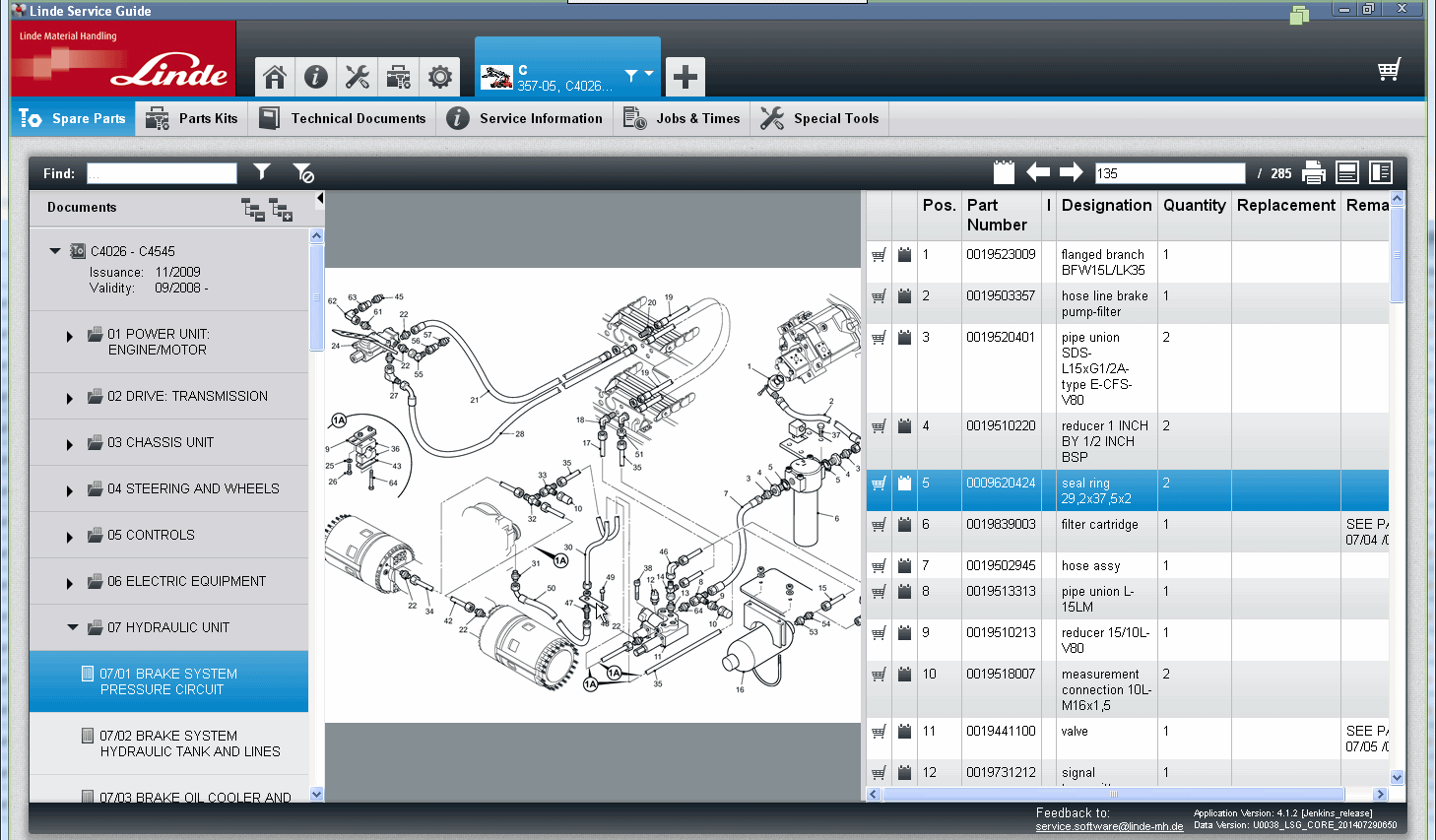Add part 0019523009 to cart
The image size is (1436, 840).
(878, 254)
